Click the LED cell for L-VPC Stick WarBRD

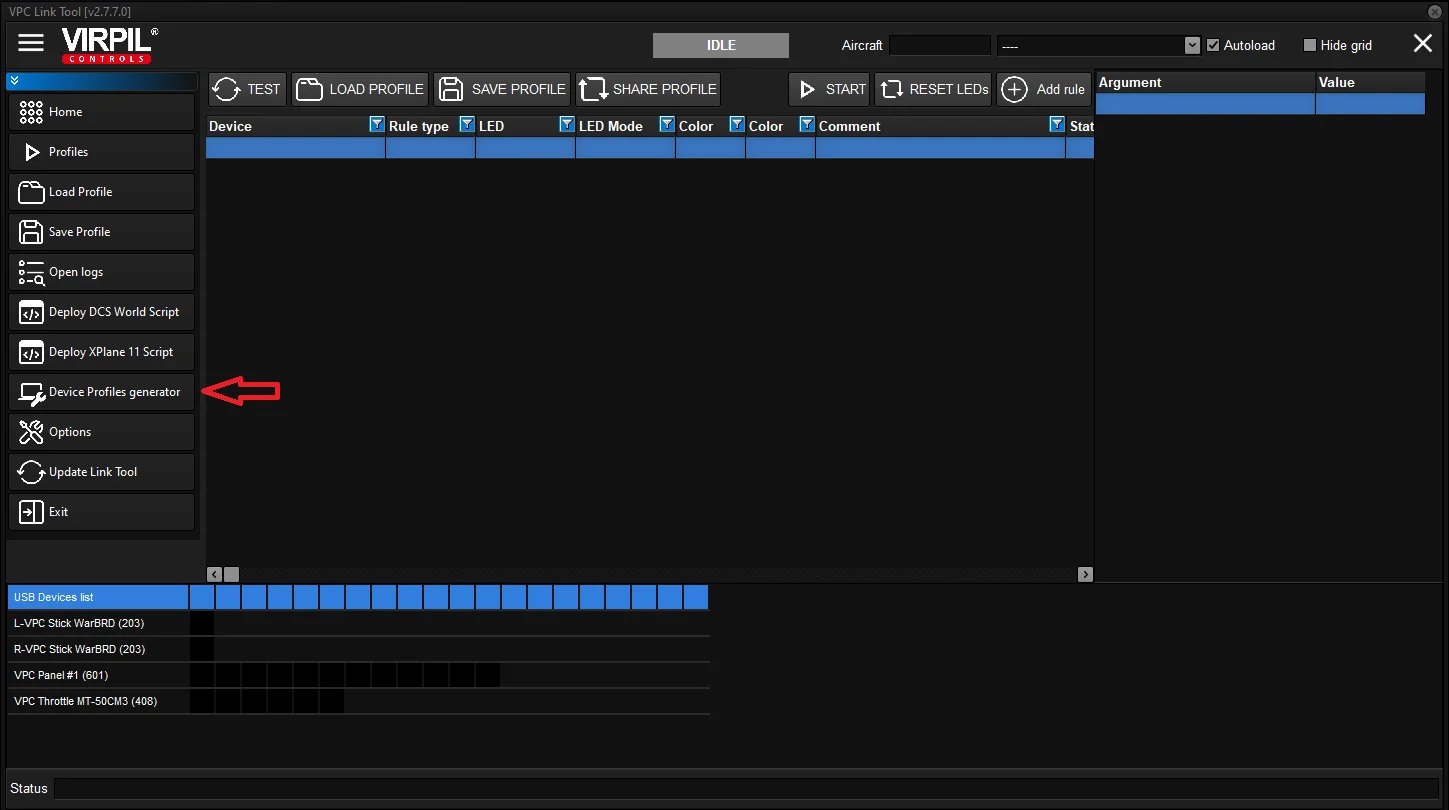[x=202, y=623]
